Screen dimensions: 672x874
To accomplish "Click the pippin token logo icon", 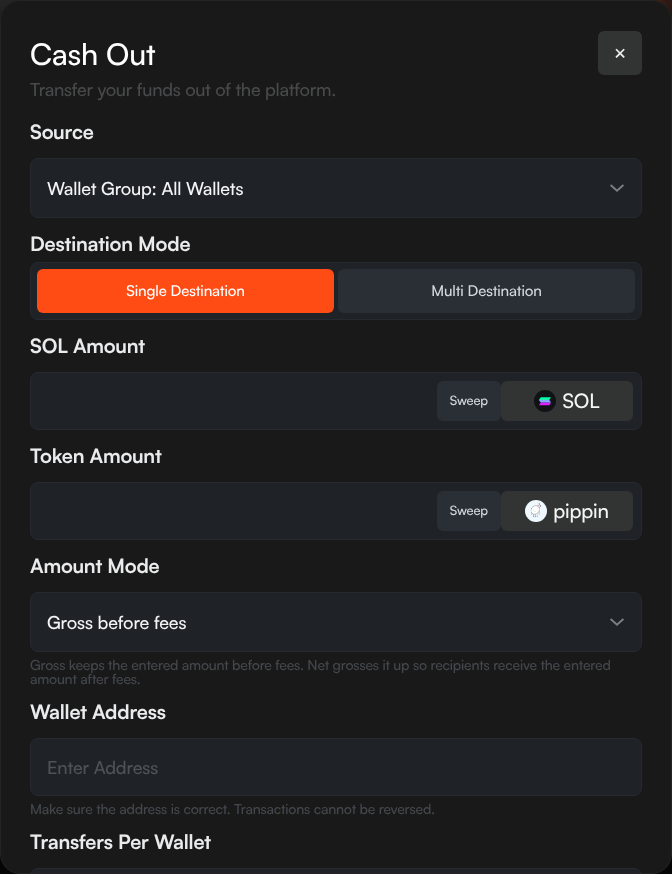I will click(x=536, y=511).
